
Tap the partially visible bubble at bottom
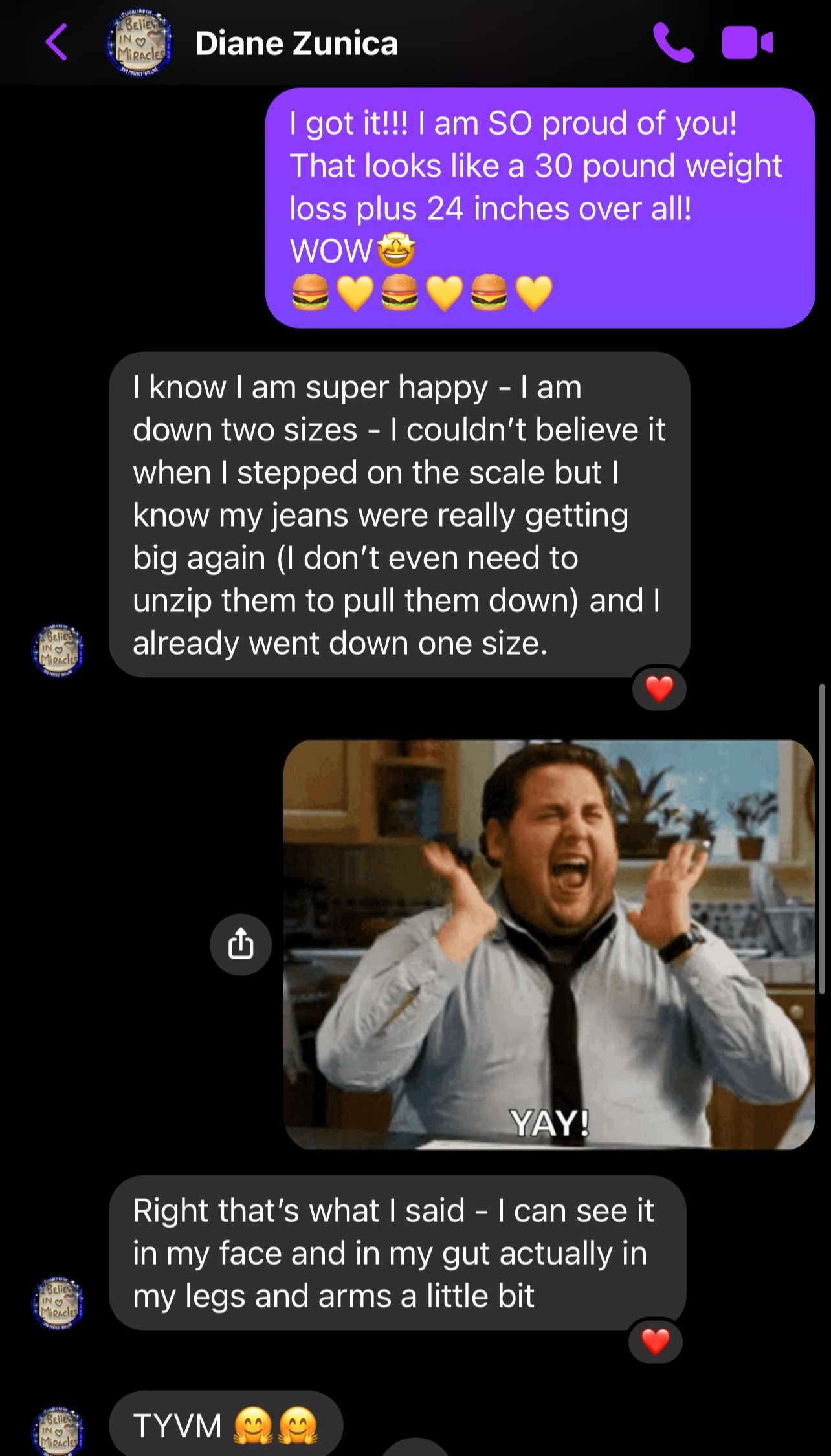415,1448
